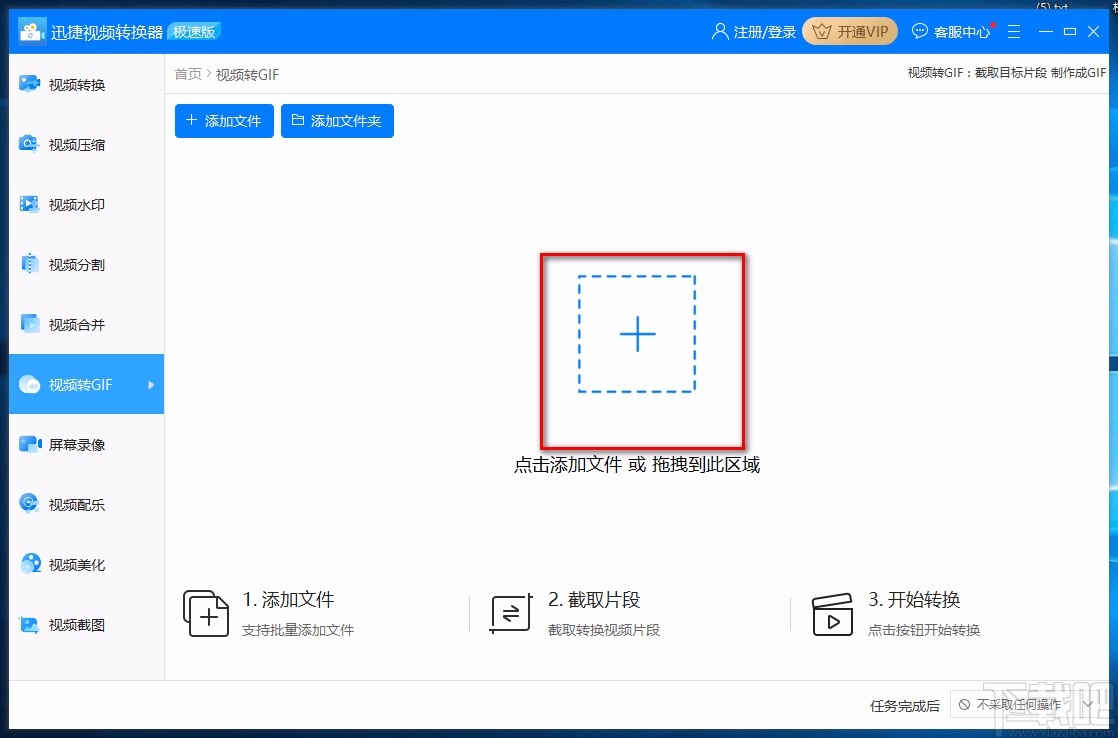Click the central drop area to add files
The image size is (1118, 738).
pyautogui.click(x=638, y=335)
